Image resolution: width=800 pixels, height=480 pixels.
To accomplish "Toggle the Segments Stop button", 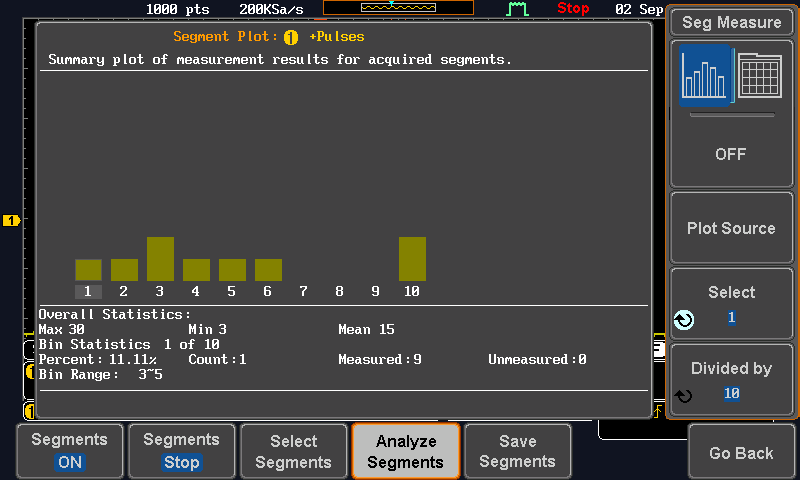I will (181, 451).
